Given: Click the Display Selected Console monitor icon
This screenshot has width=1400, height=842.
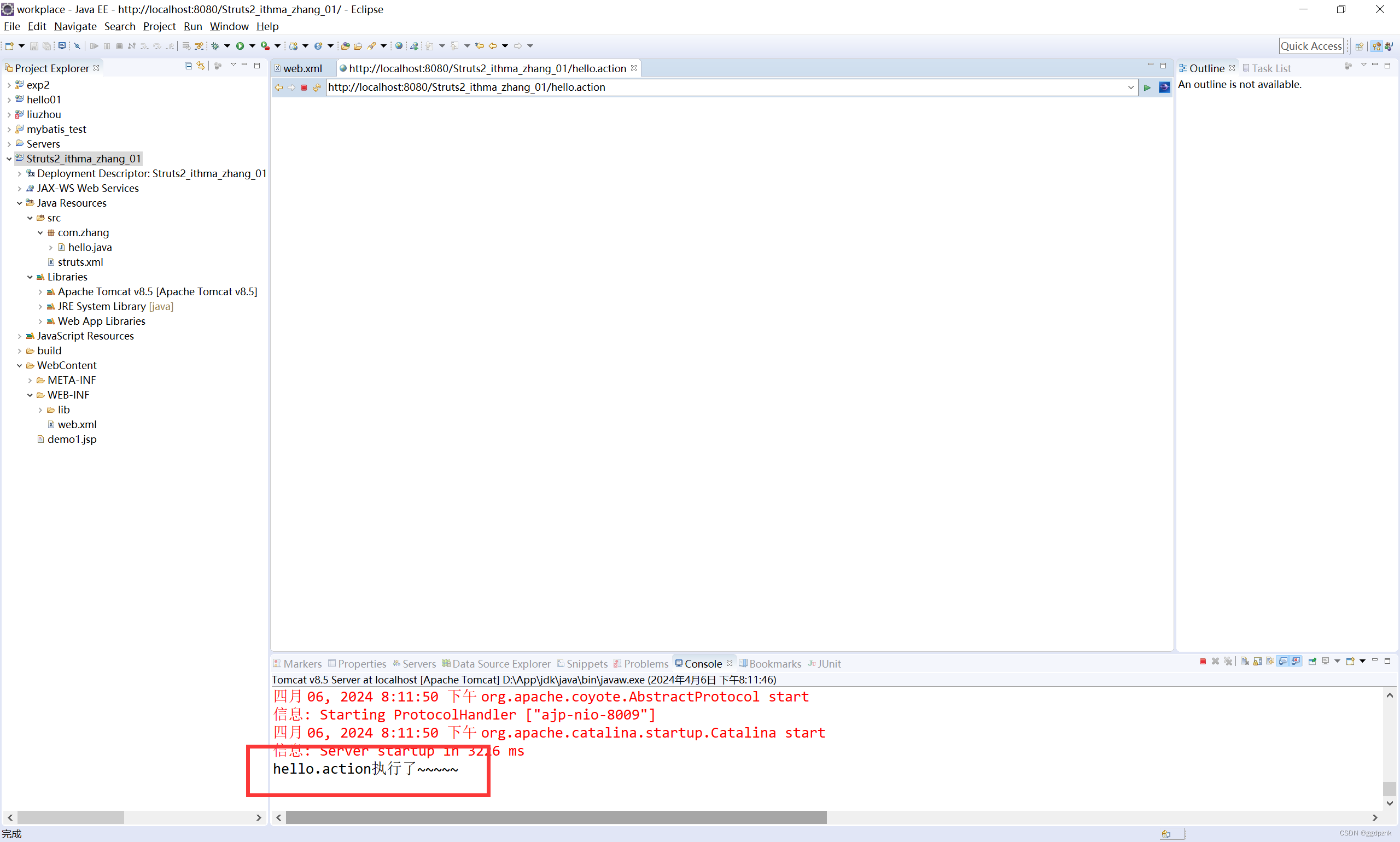Looking at the screenshot, I should (1325, 662).
